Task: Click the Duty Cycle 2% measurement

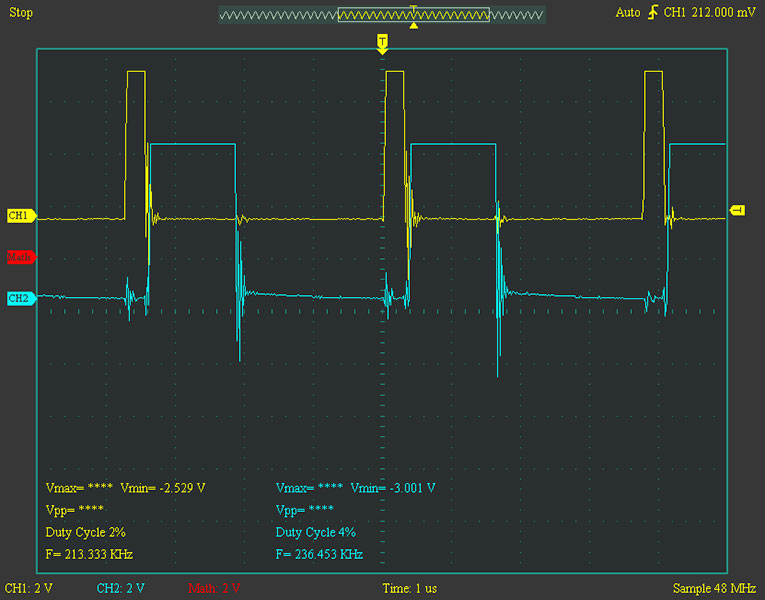Action: [85, 532]
